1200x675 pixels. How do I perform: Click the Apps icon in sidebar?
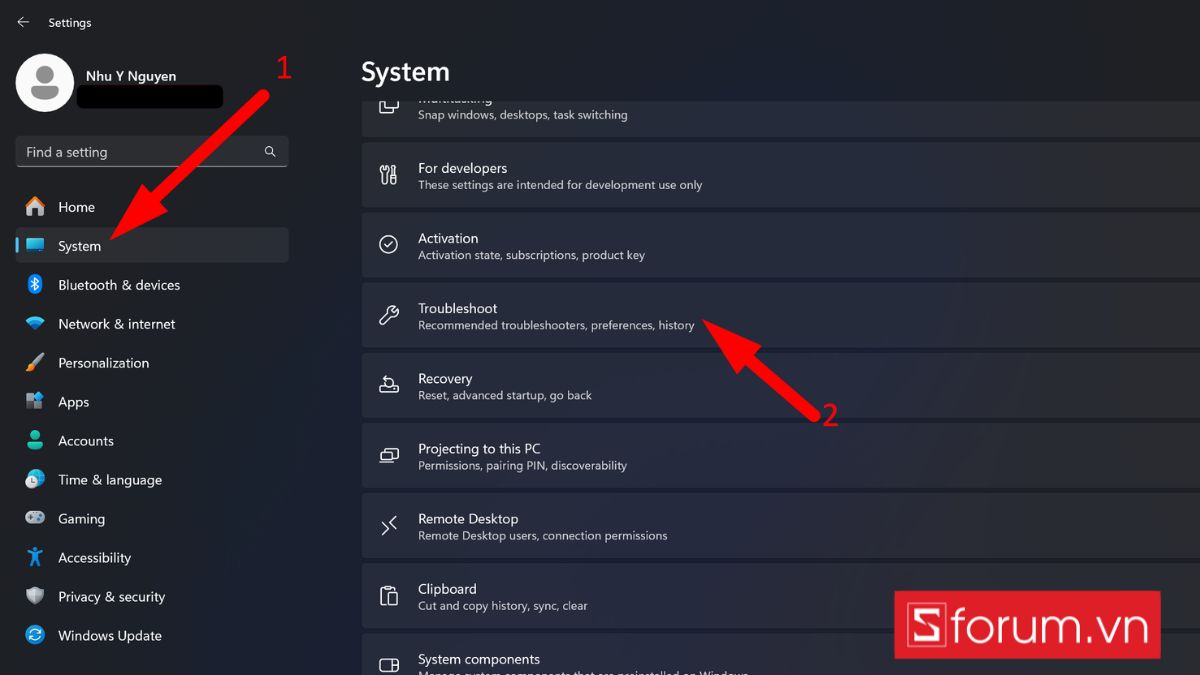pyautogui.click(x=35, y=402)
